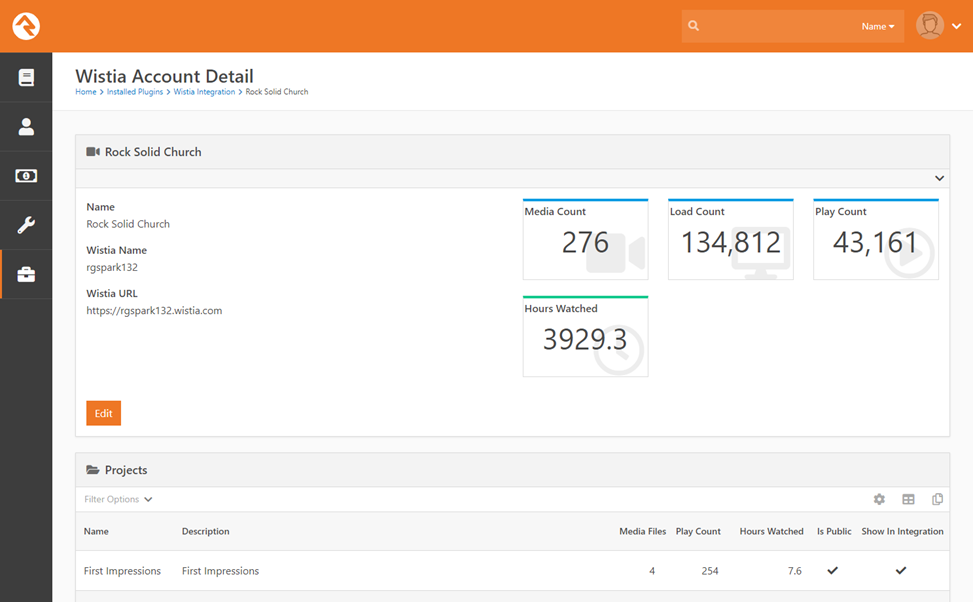973x602 pixels.
Task: Sort by Is Public column
Action: [834, 531]
